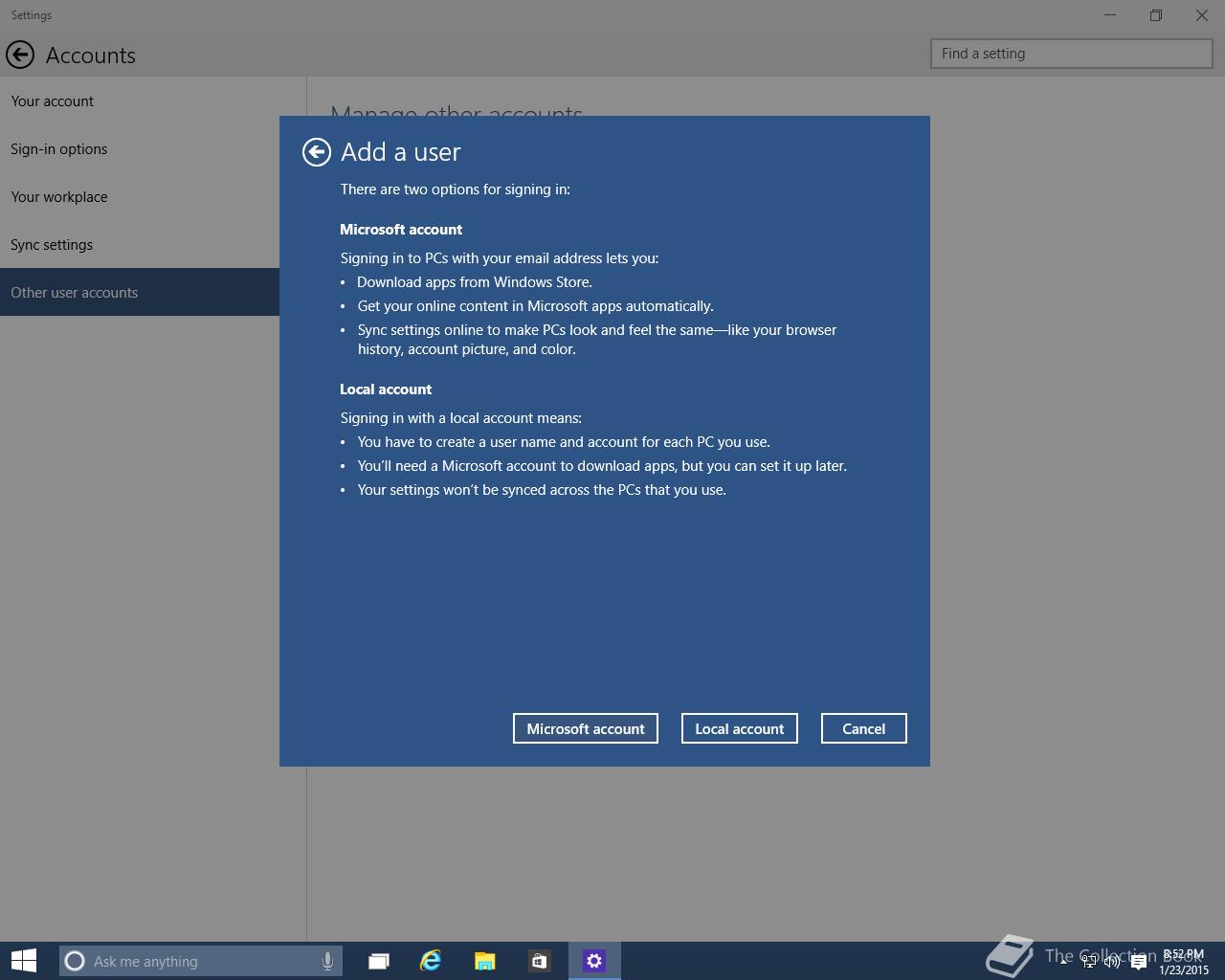Select Other user accounts in the sidebar

[140, 292]
